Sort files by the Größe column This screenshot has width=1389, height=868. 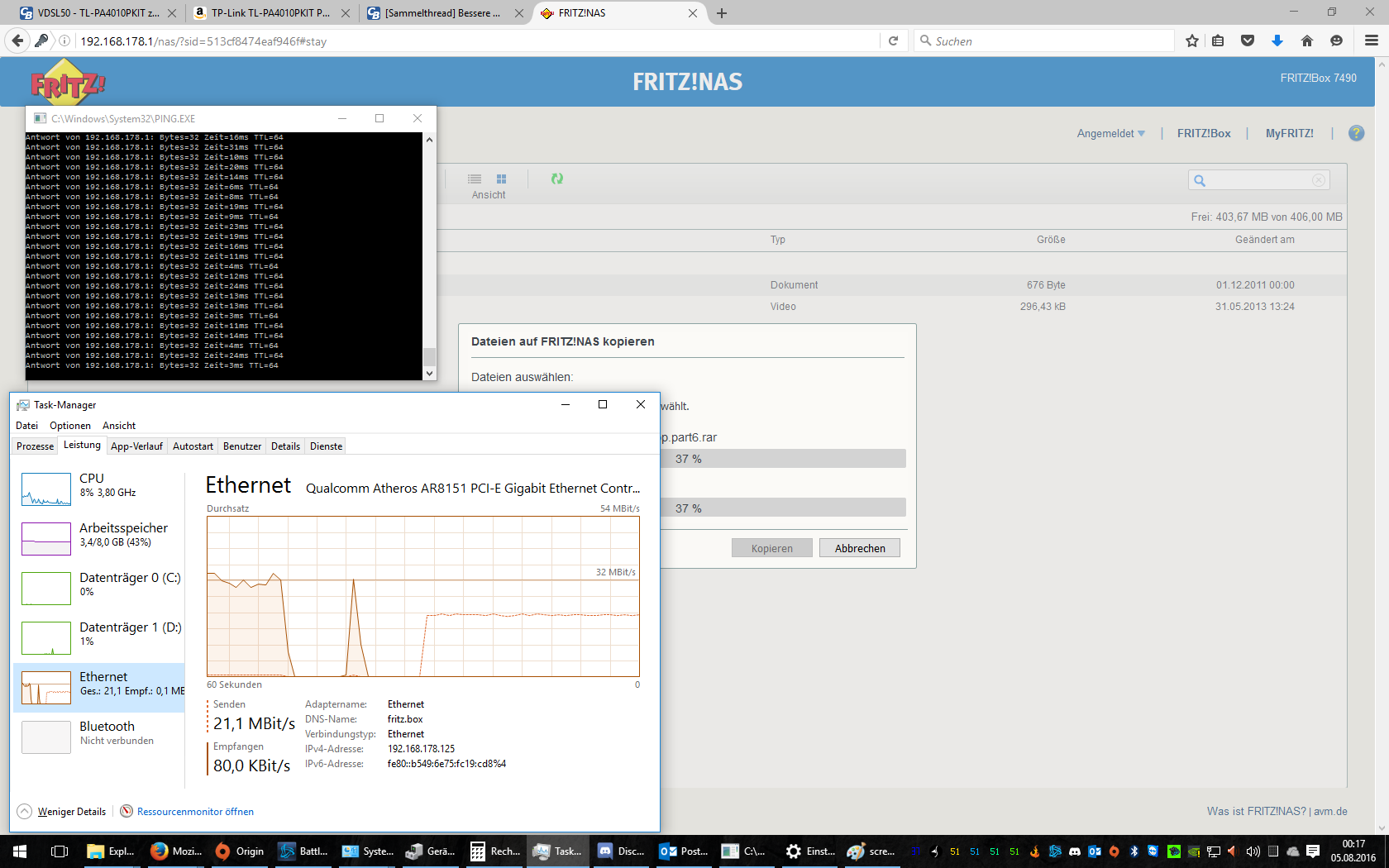tap(1051, 240)
